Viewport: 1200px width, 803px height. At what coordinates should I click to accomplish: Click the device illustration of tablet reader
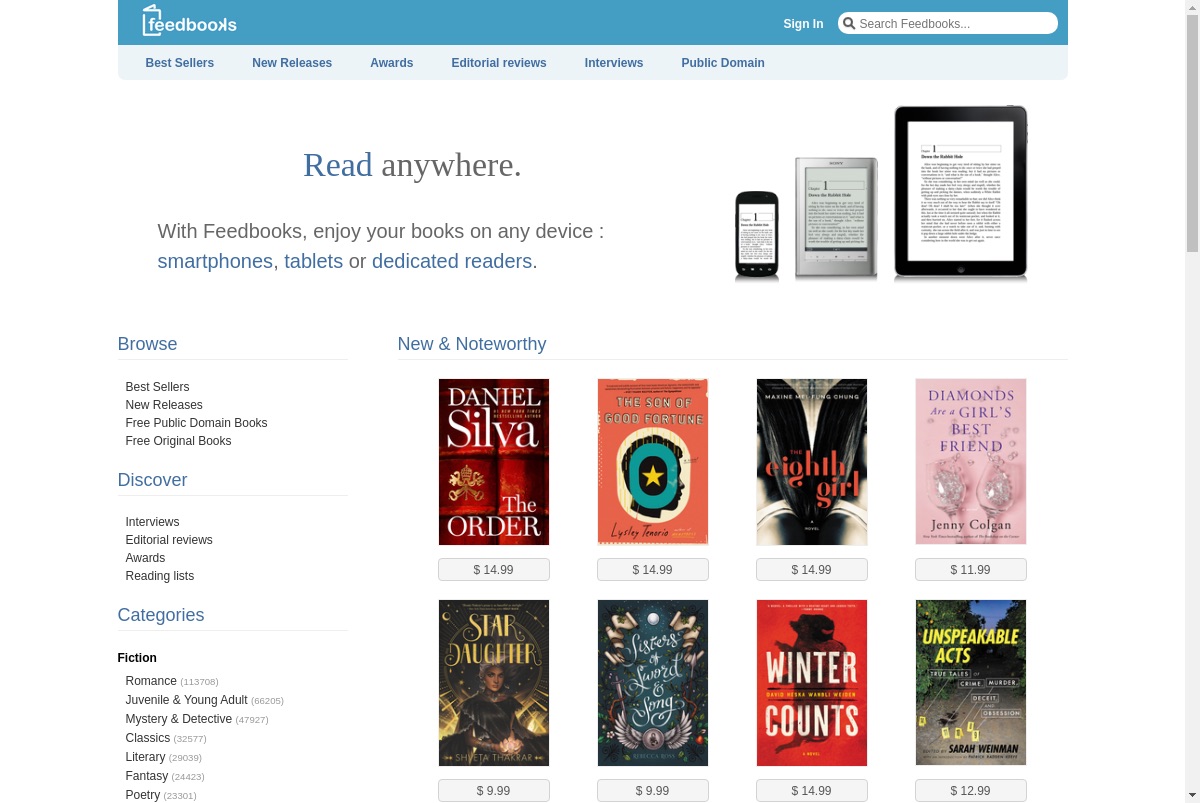point(960,192)
